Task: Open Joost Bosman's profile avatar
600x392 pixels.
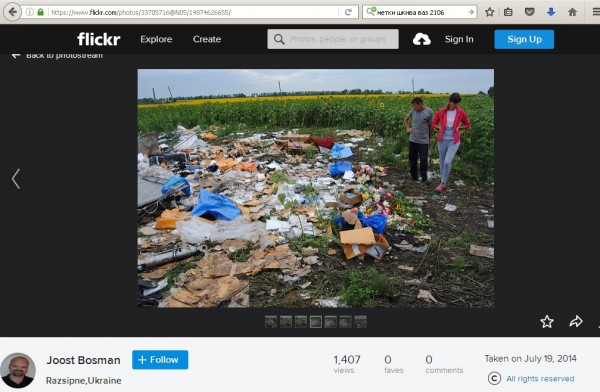Action: (18, 370)
